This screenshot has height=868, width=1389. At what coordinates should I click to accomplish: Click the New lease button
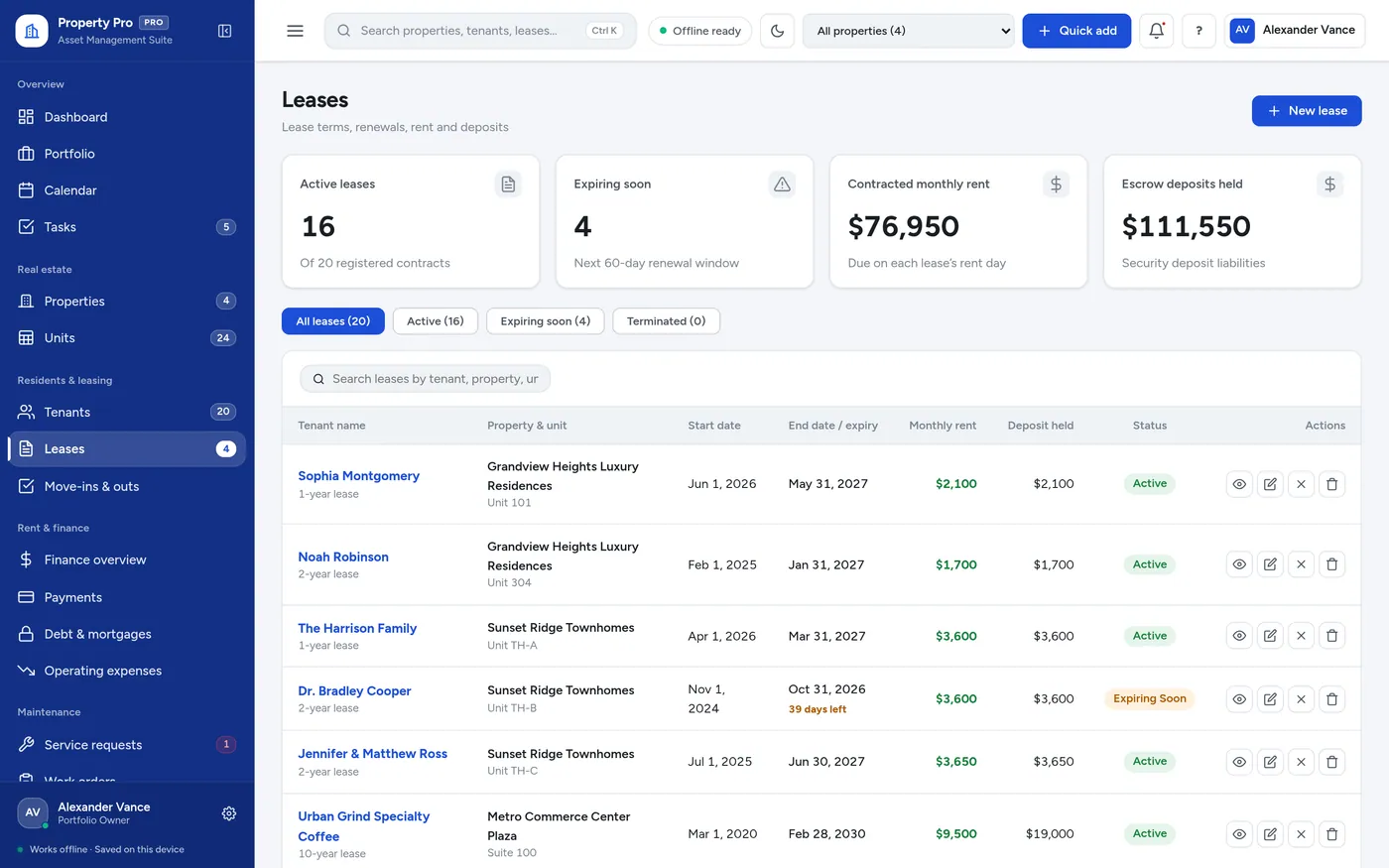pos(1307,111)
